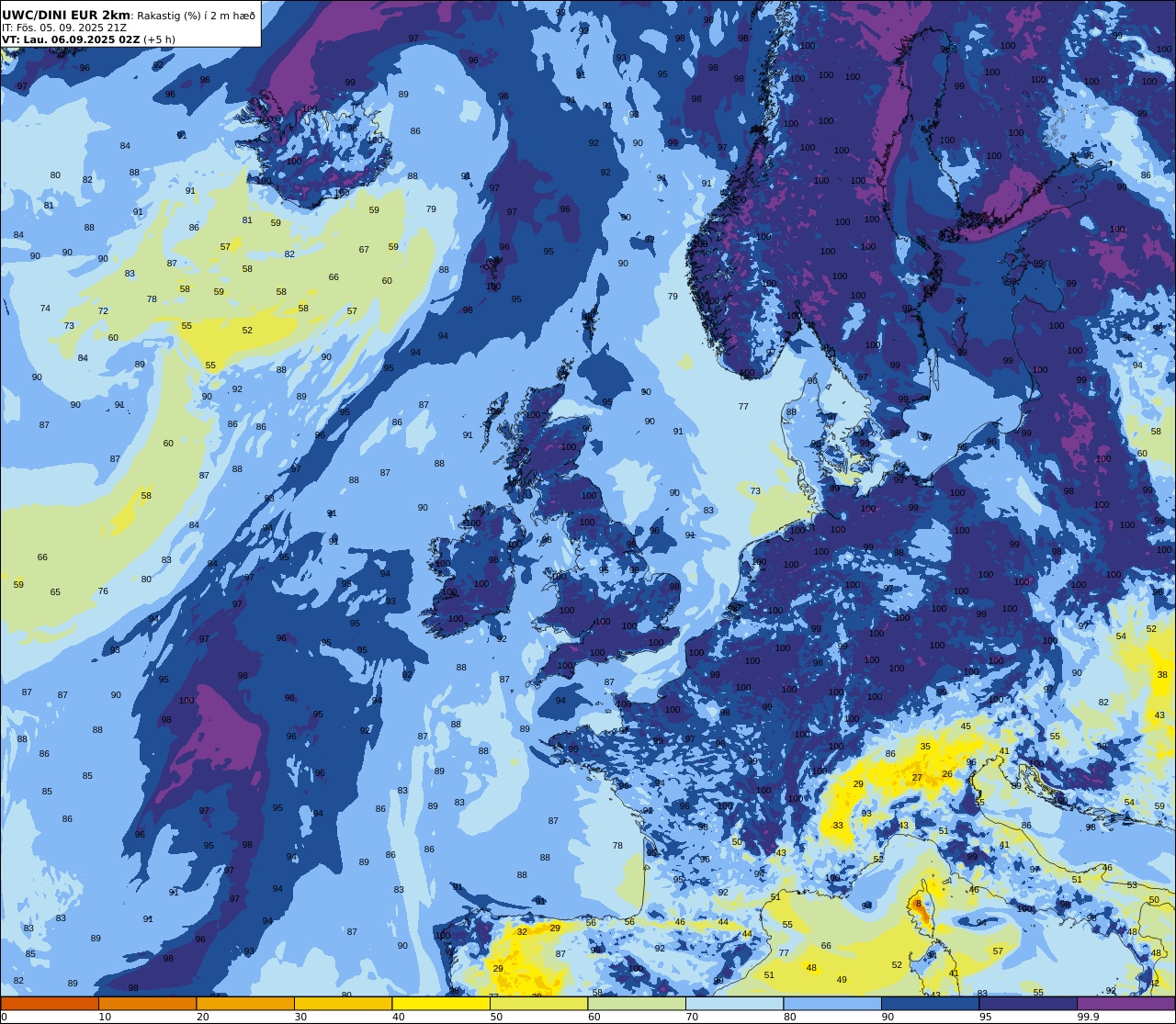
Task: Click the humidity value 8 over Corsica
Action: click(x=918, y=904)
